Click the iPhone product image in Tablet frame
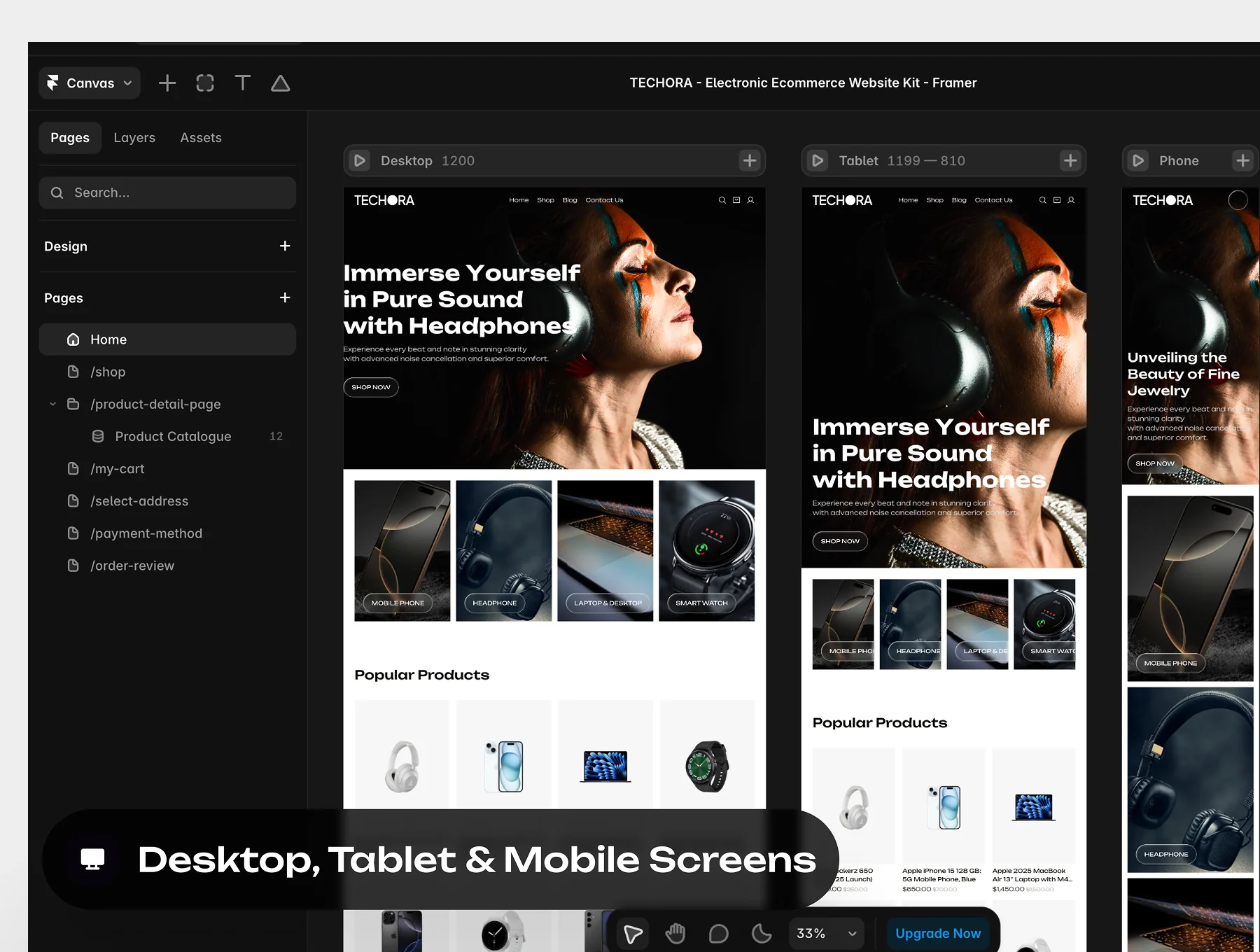The image size is (1260, 952). (944, 807)
